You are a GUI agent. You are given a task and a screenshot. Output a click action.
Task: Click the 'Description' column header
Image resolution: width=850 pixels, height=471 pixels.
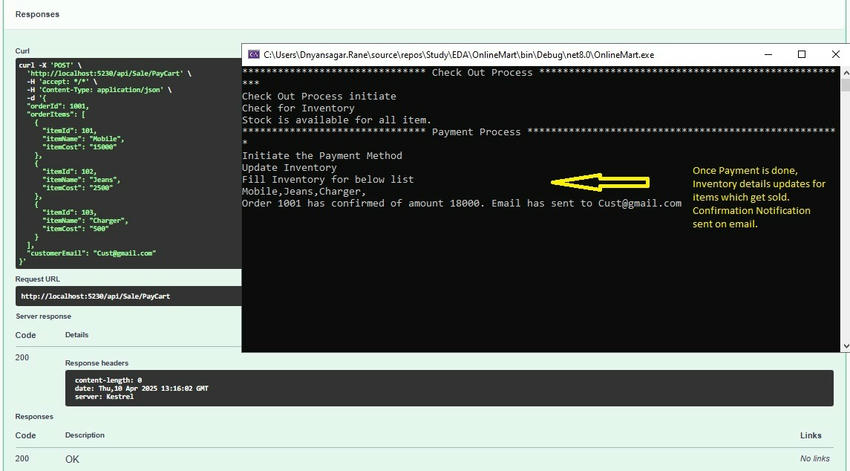point(85,435)
